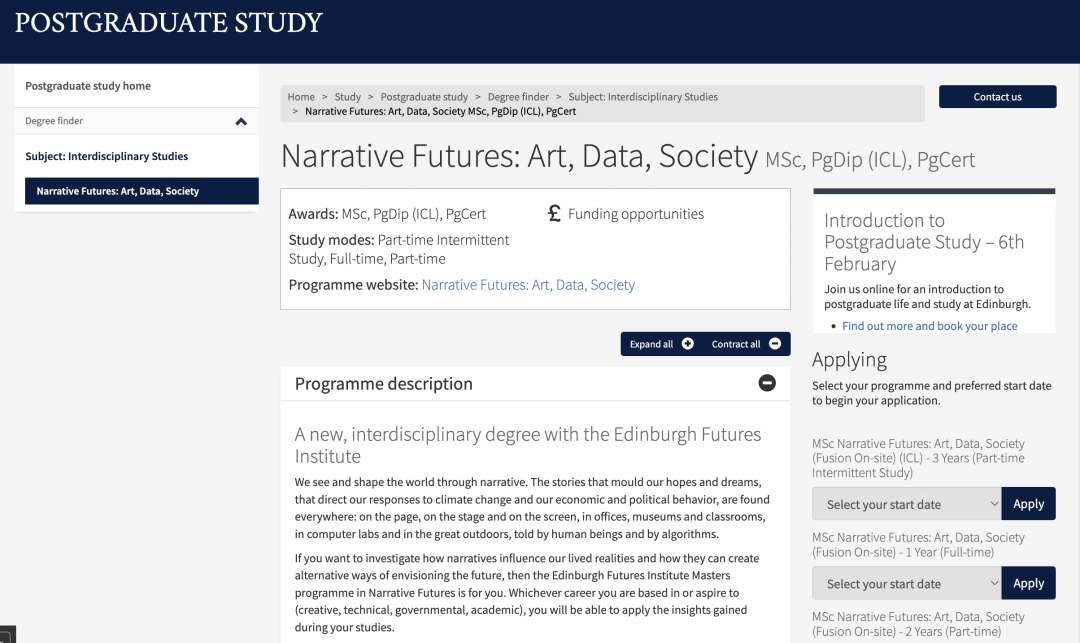This screenshot has width=1080, height=643.
Task: Open start date dropdown for 3 Years programme
Action: pos(906,504)
